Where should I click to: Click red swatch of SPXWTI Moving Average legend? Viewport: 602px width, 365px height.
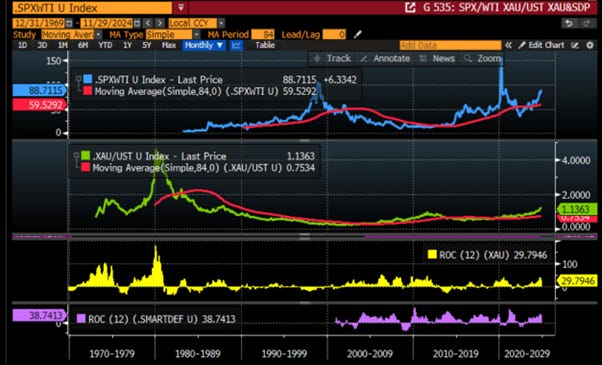point(88,91)
